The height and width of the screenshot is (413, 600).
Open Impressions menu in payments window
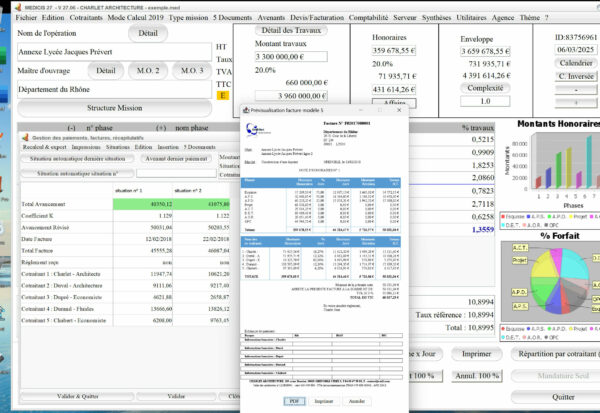point(86,147)
